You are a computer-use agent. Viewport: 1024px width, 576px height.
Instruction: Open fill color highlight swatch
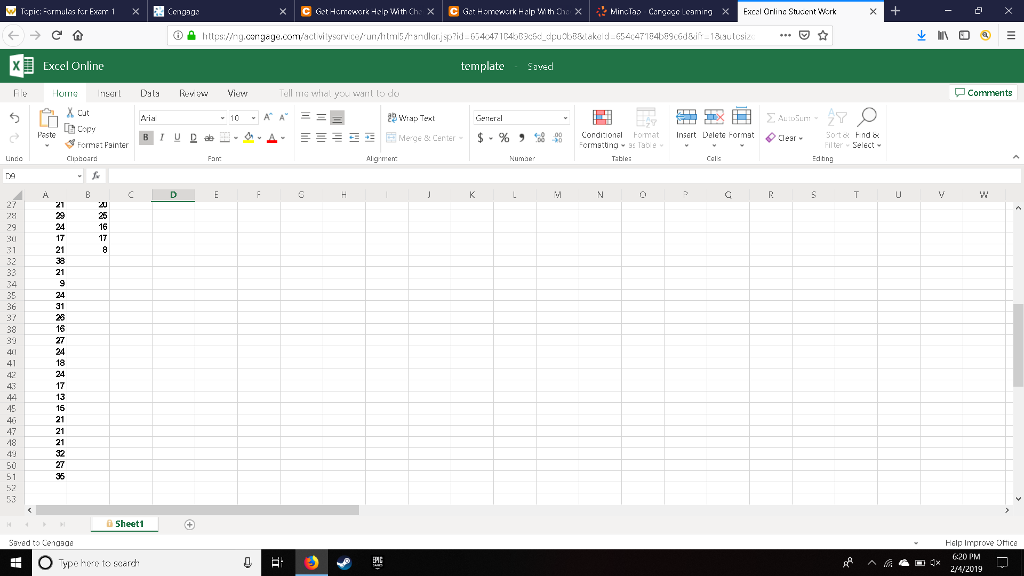tap(248, 138)
